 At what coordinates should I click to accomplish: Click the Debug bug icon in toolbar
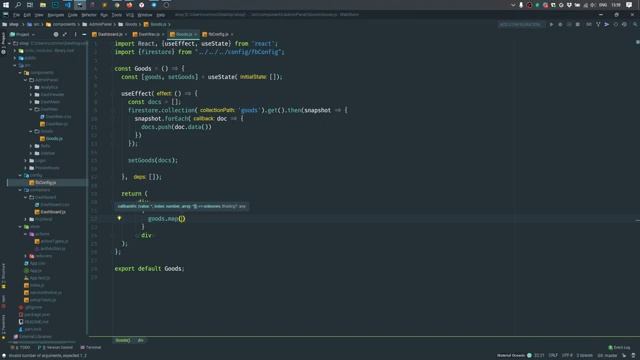pos(560,24)
